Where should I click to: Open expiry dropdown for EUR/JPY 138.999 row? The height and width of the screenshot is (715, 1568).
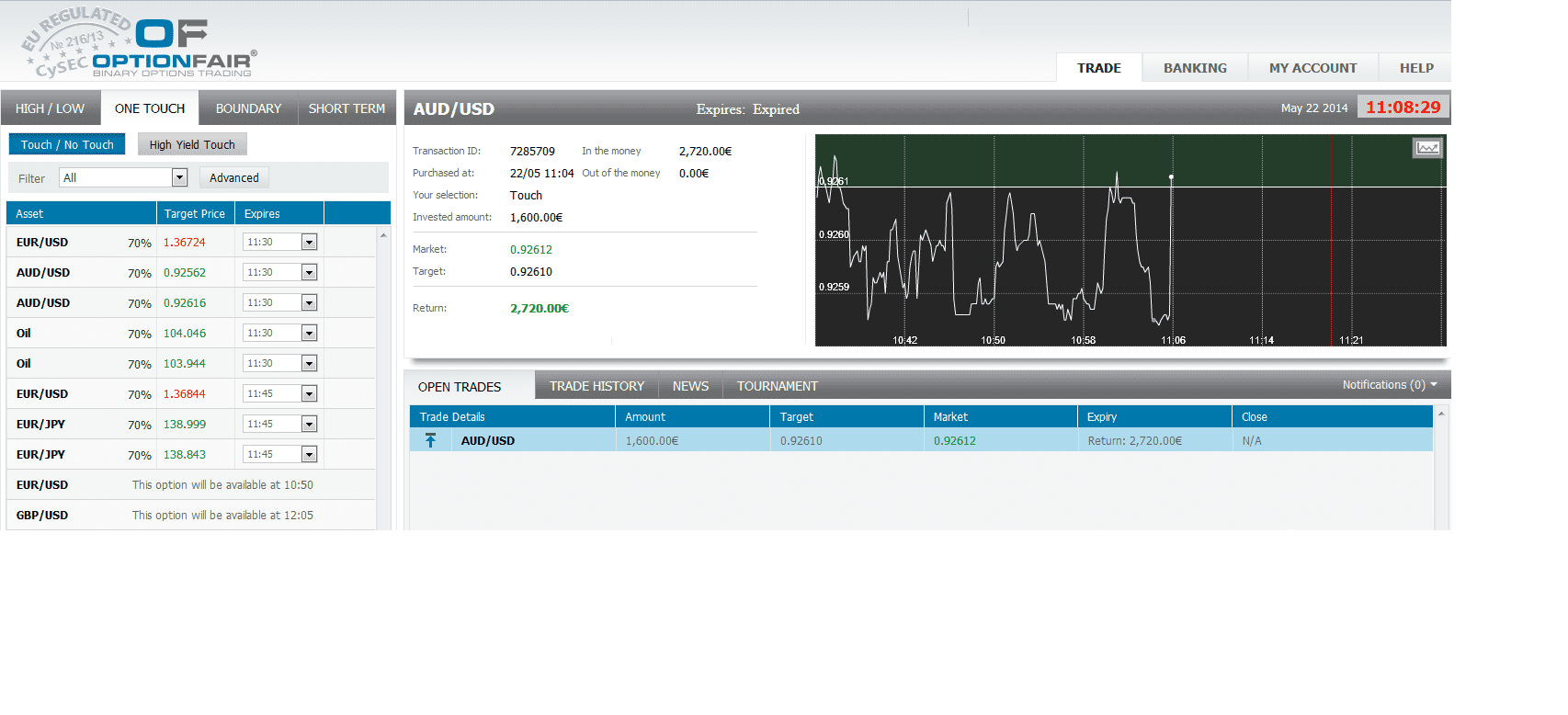(x=309, y=425)
